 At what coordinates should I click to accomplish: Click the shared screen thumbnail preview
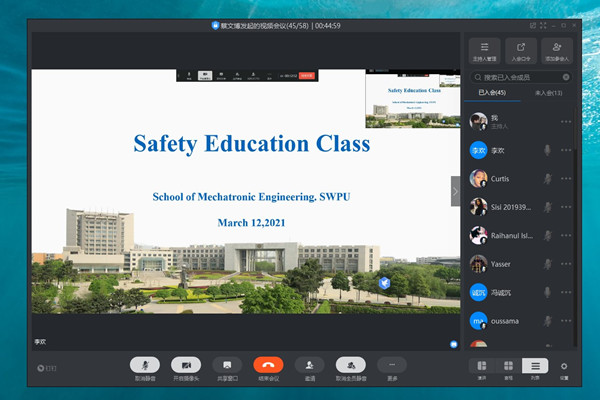click(x=411, y=99)
